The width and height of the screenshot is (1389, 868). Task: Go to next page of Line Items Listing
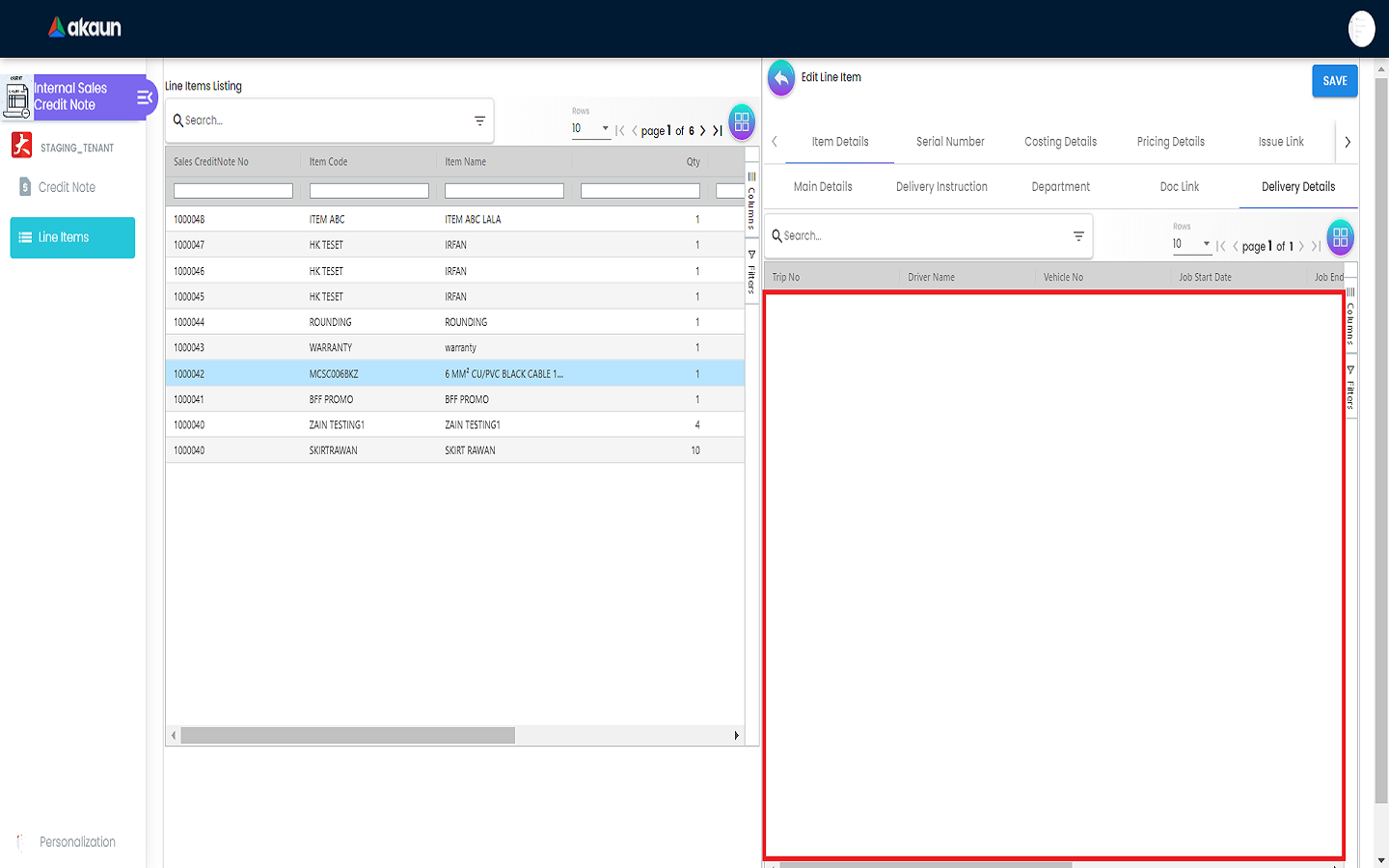702,131
